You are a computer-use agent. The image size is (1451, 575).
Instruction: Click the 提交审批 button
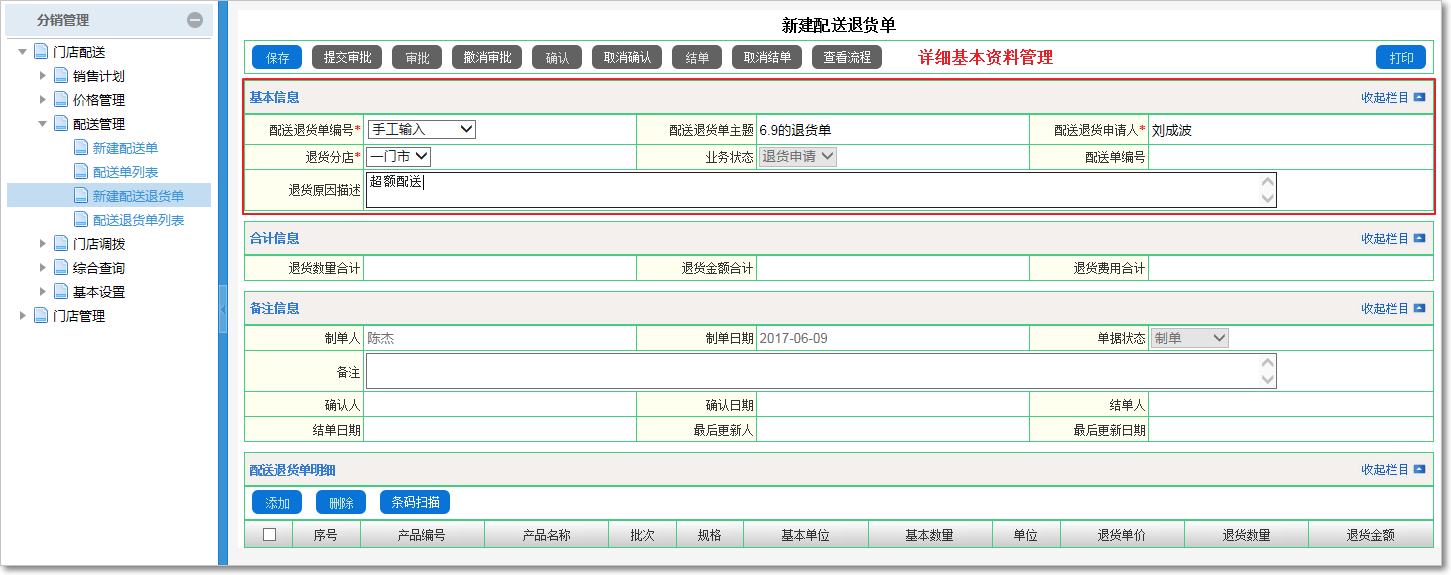pos(347,58)
